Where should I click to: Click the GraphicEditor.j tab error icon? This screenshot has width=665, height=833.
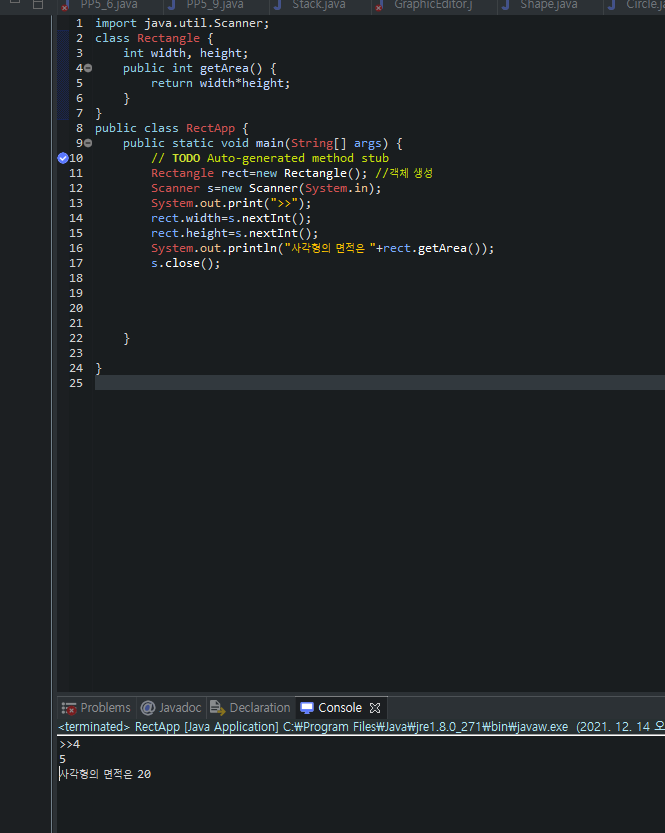tap(379, 6)
